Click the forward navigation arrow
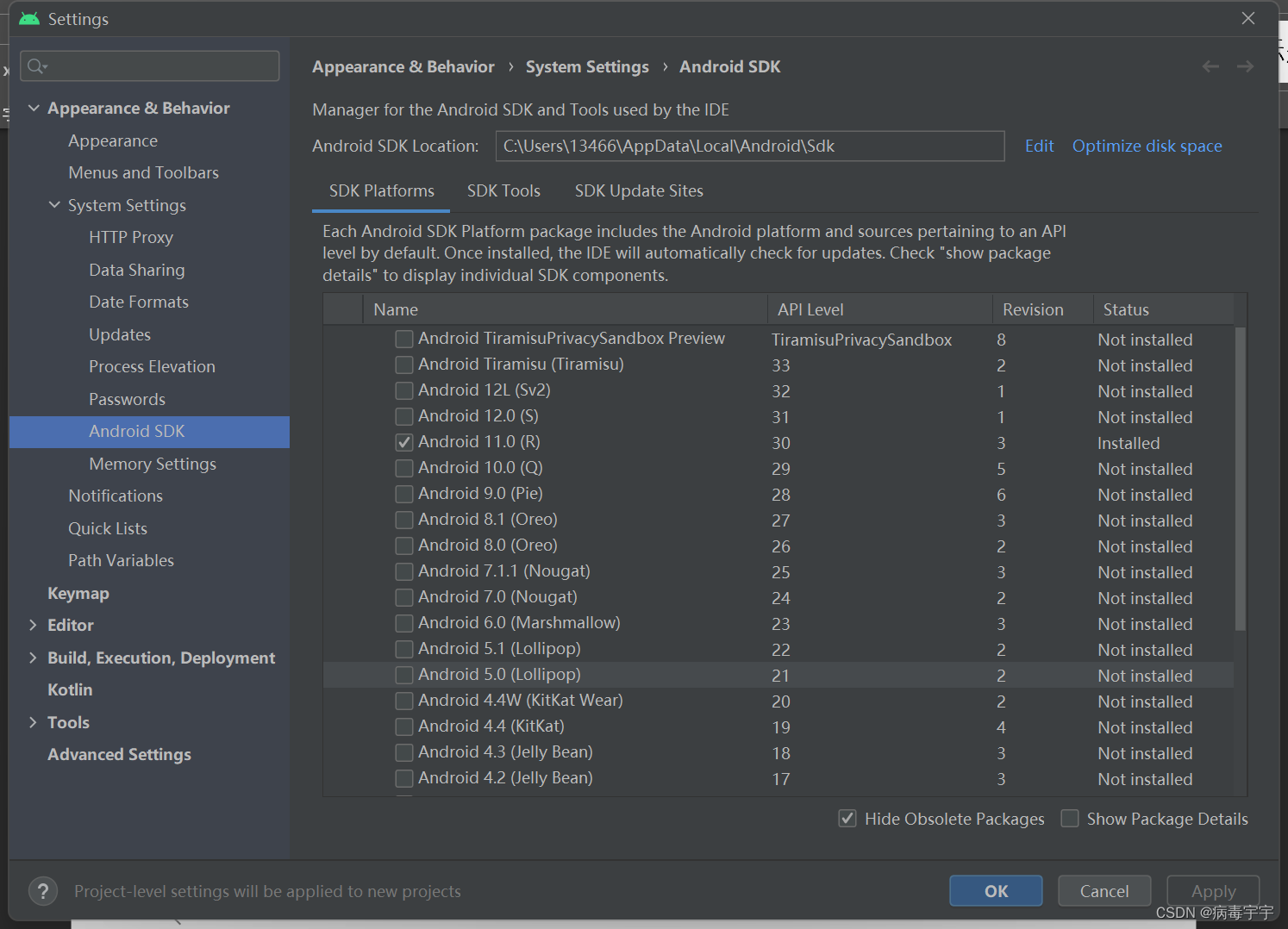Viewport: 1288px width, 929px height. pos(1245,66)
